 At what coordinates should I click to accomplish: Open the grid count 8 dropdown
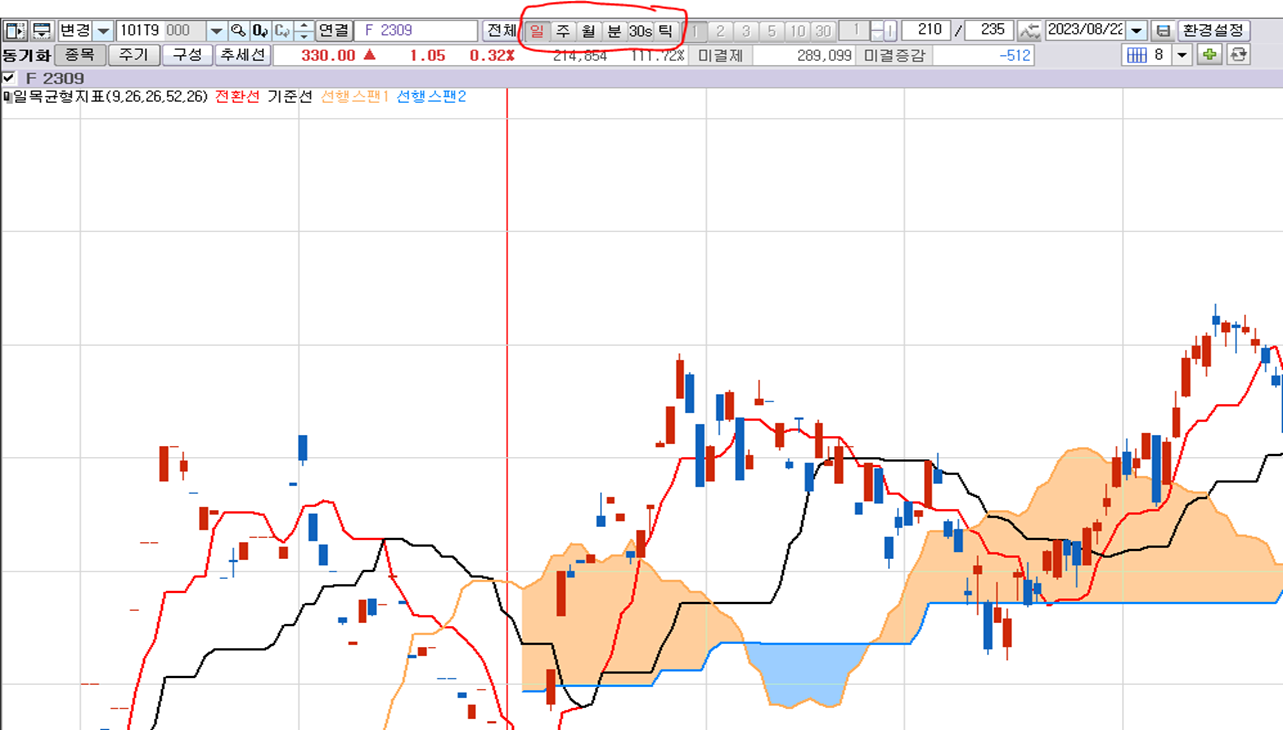point(1181,55)
